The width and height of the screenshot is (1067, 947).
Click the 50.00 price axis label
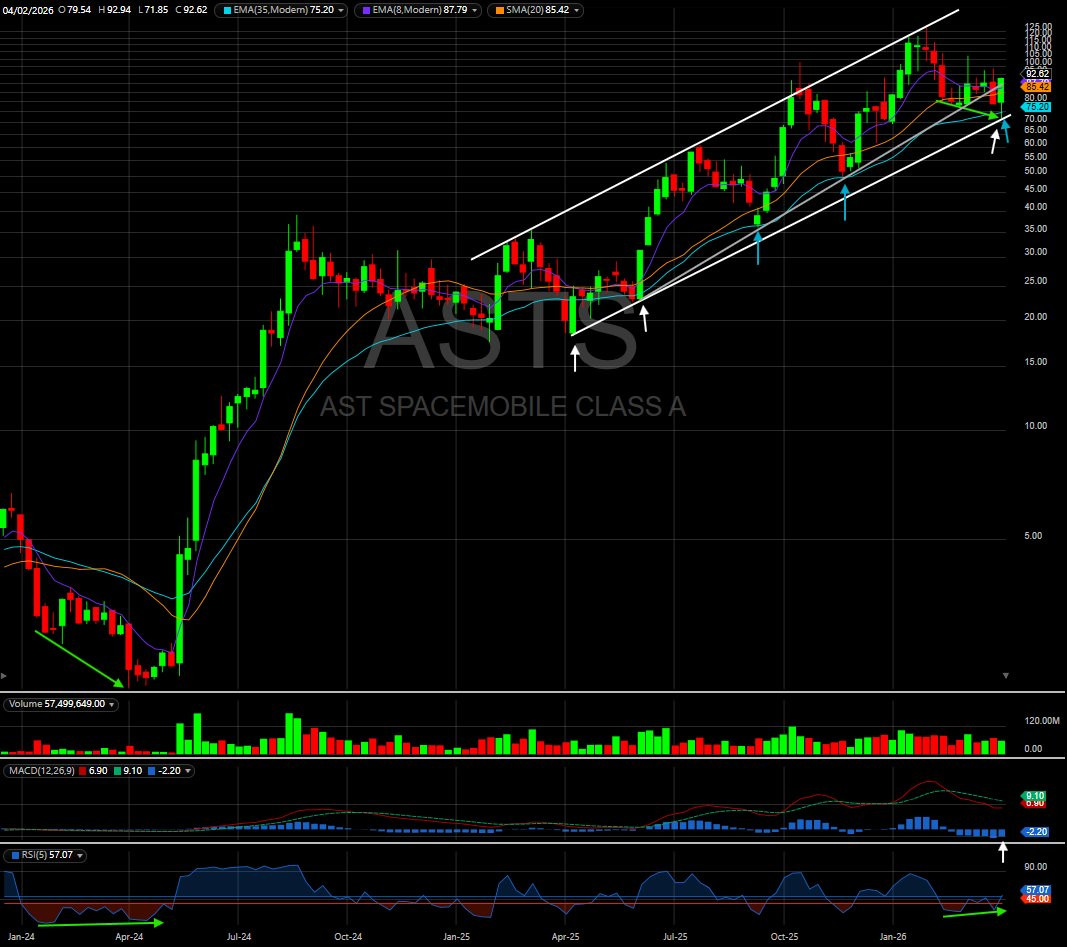click(1036, 170)
